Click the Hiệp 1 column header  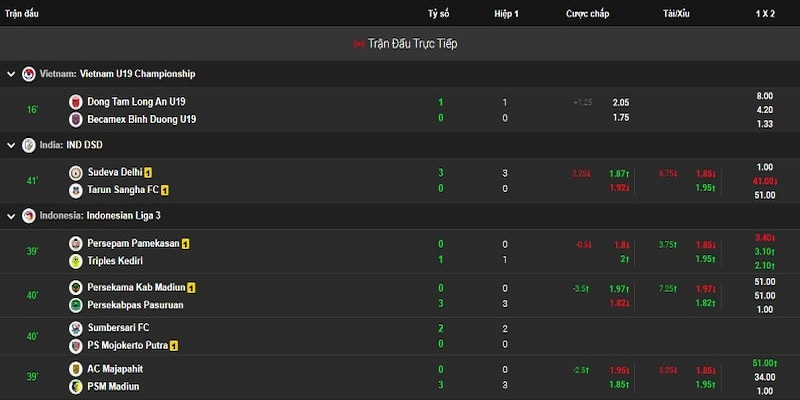(x=506, y=14)
